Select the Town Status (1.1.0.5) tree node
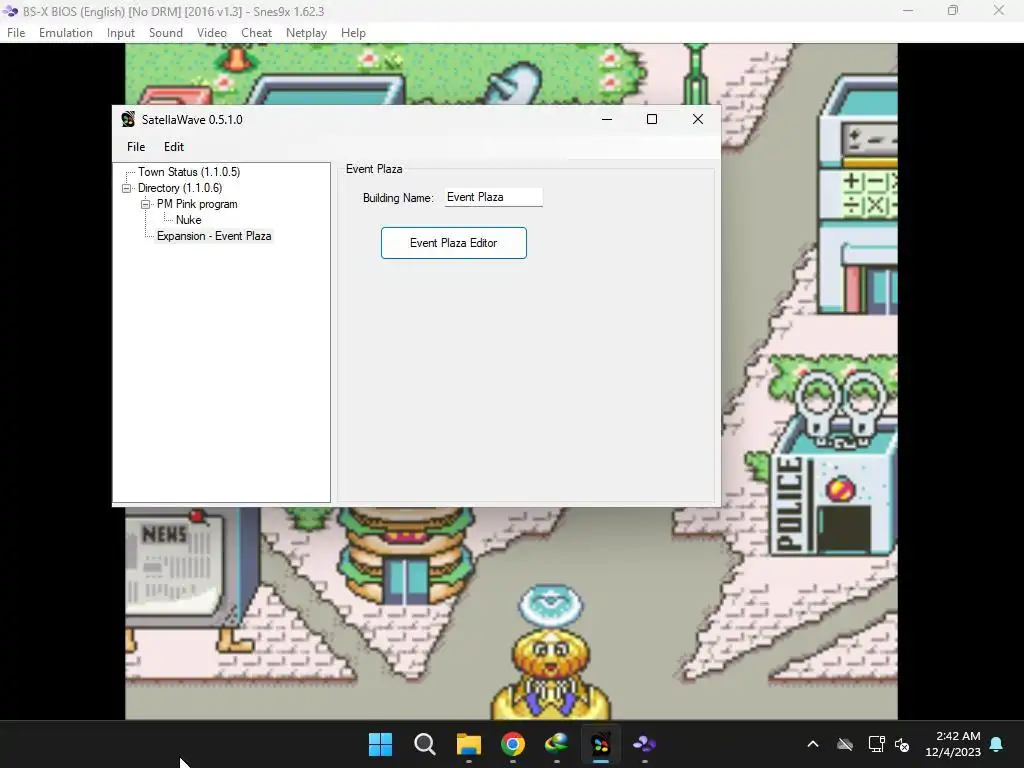 pos(189,172)
